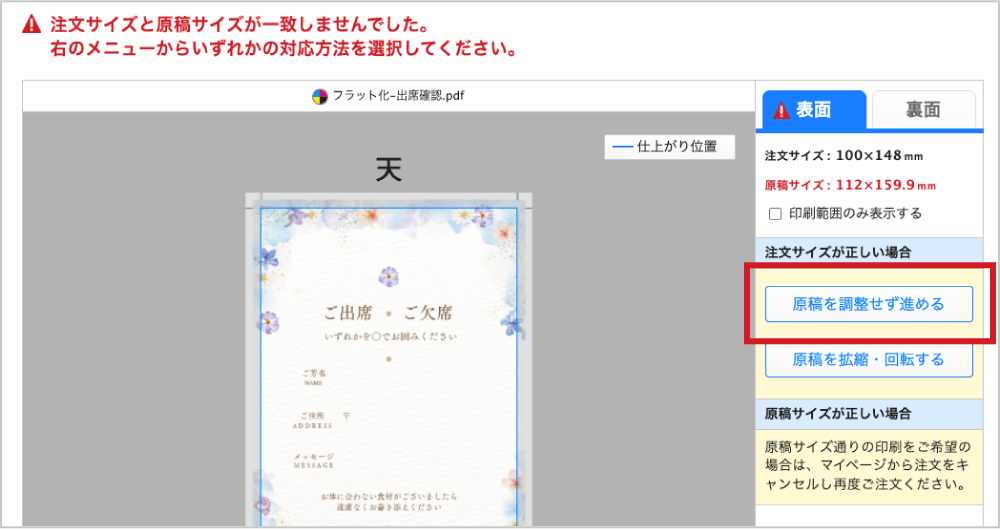Select the 表面 tab label

813,110
